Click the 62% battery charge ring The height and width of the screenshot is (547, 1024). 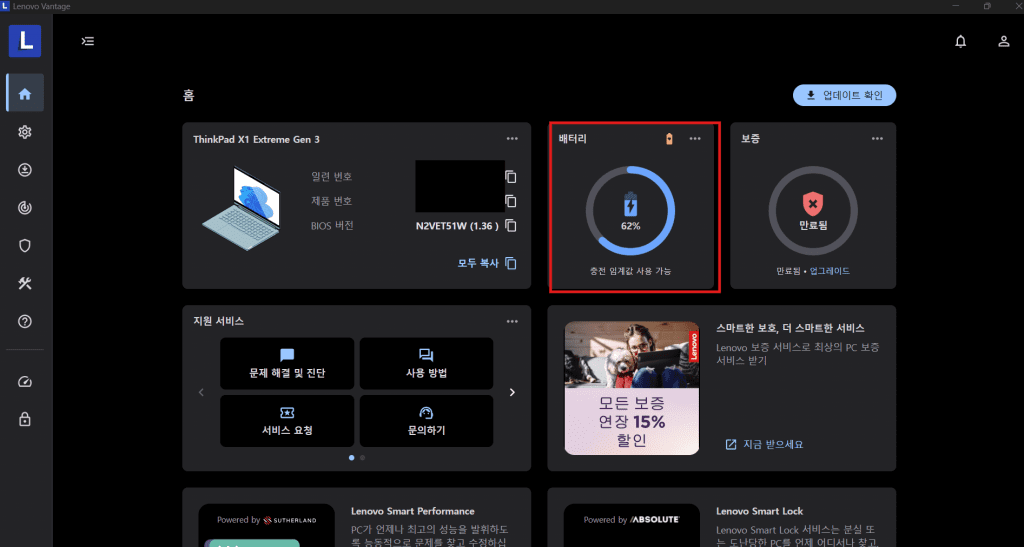click(630, 211)
